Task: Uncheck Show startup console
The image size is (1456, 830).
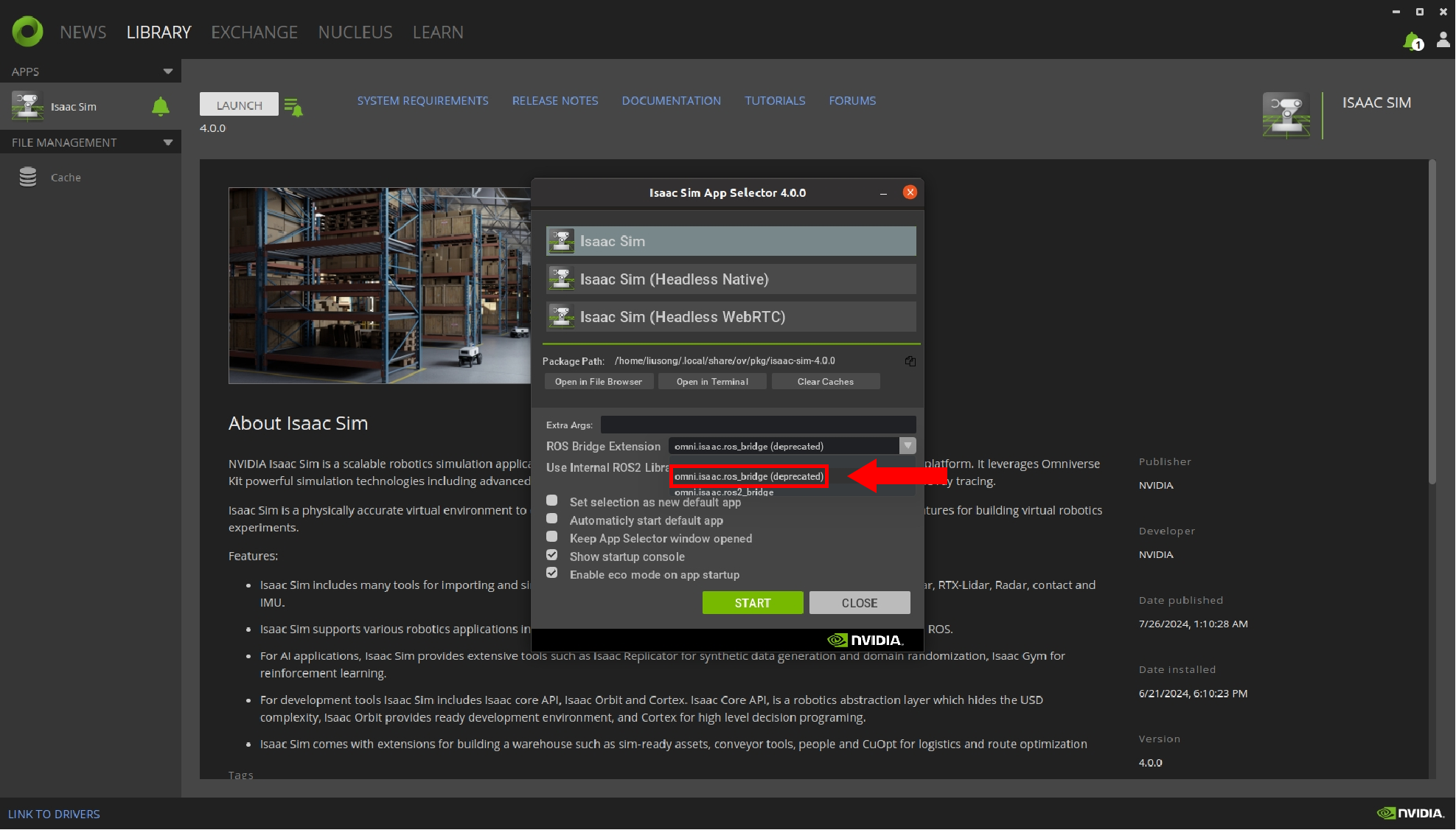Action: (x=551, y=555)
